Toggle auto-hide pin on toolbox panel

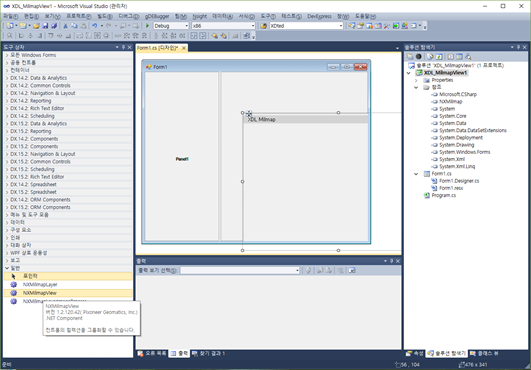pyautogui.click(x=123, y=47)
